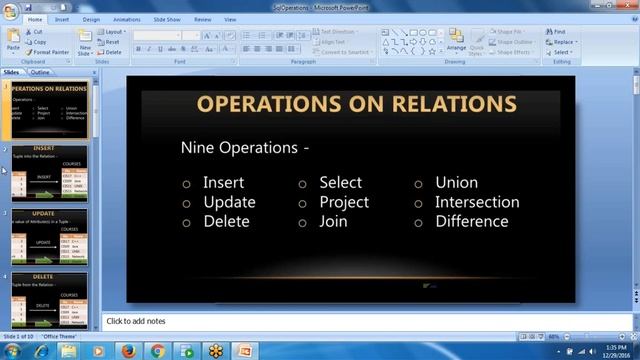This screenshot has width=640, height=360.
Task: Switch to the Animations tab
Action: 127,20
